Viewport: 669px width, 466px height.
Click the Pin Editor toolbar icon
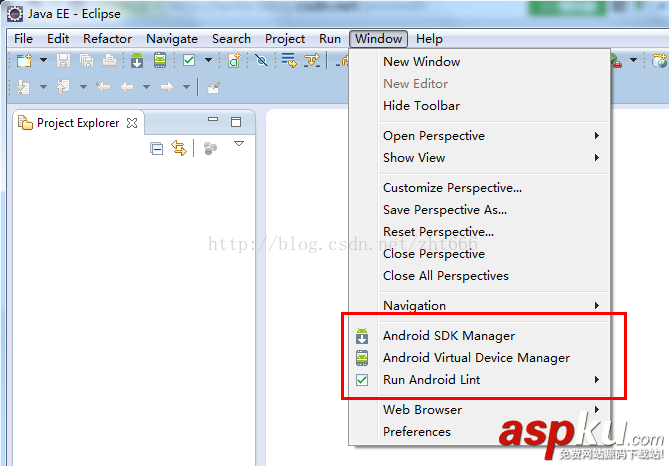click(x=213, y=88)
